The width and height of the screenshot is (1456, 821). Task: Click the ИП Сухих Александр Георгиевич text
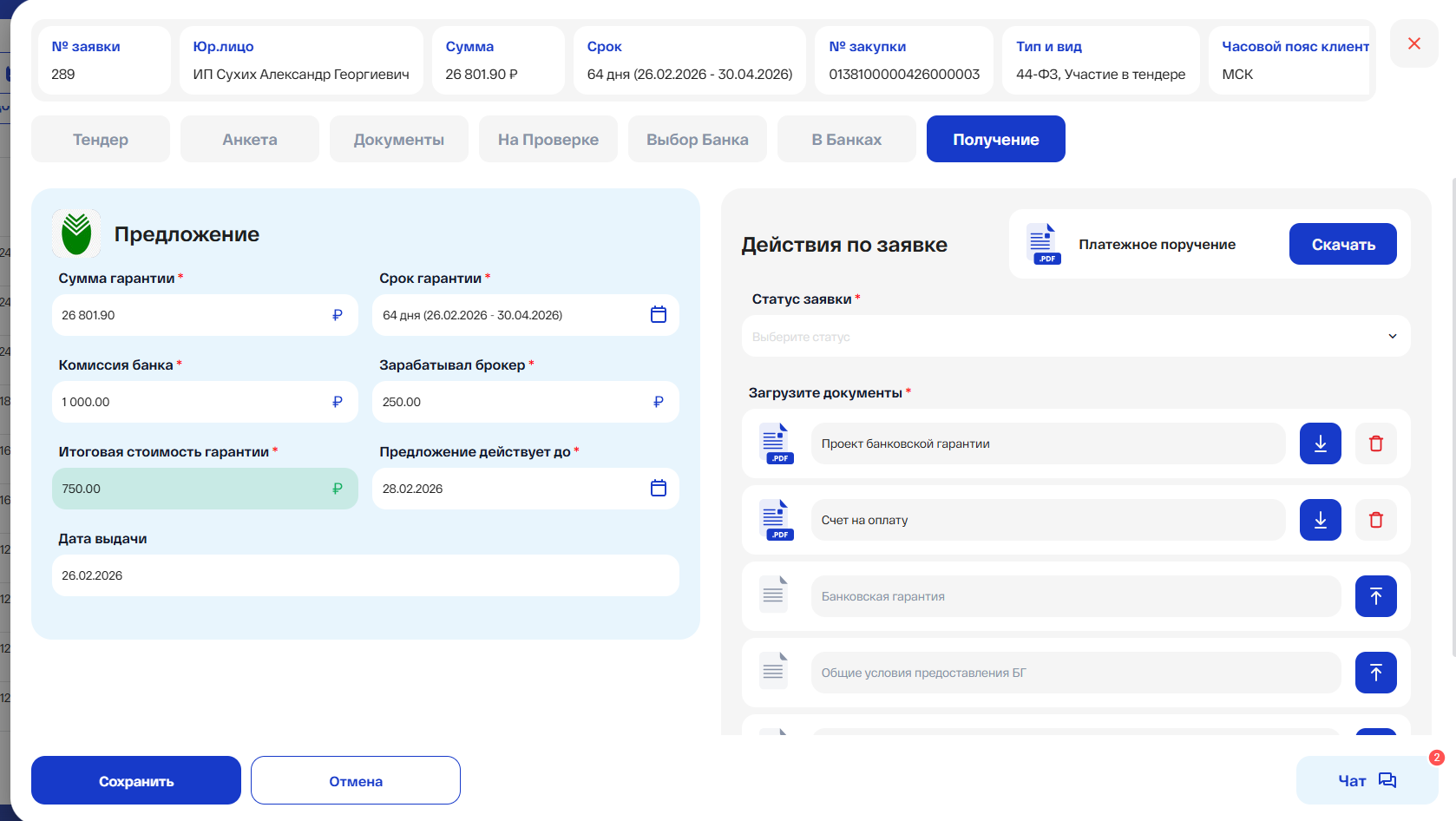tap(301, 74)
